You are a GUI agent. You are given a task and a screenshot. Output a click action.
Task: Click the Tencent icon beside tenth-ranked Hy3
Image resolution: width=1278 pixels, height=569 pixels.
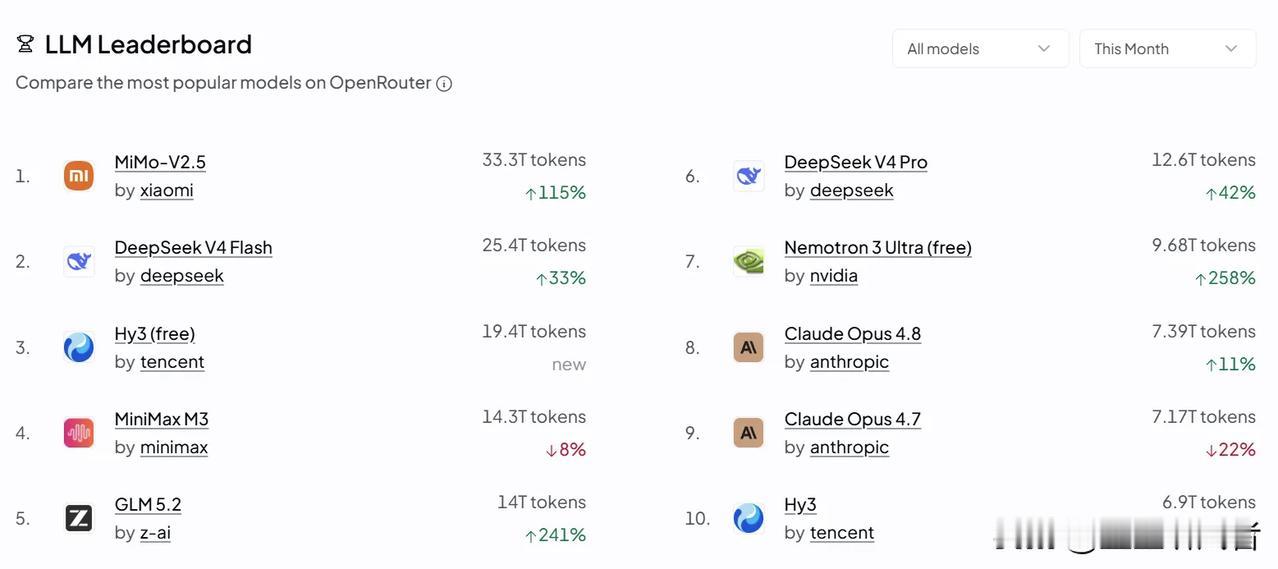point(748,518)
